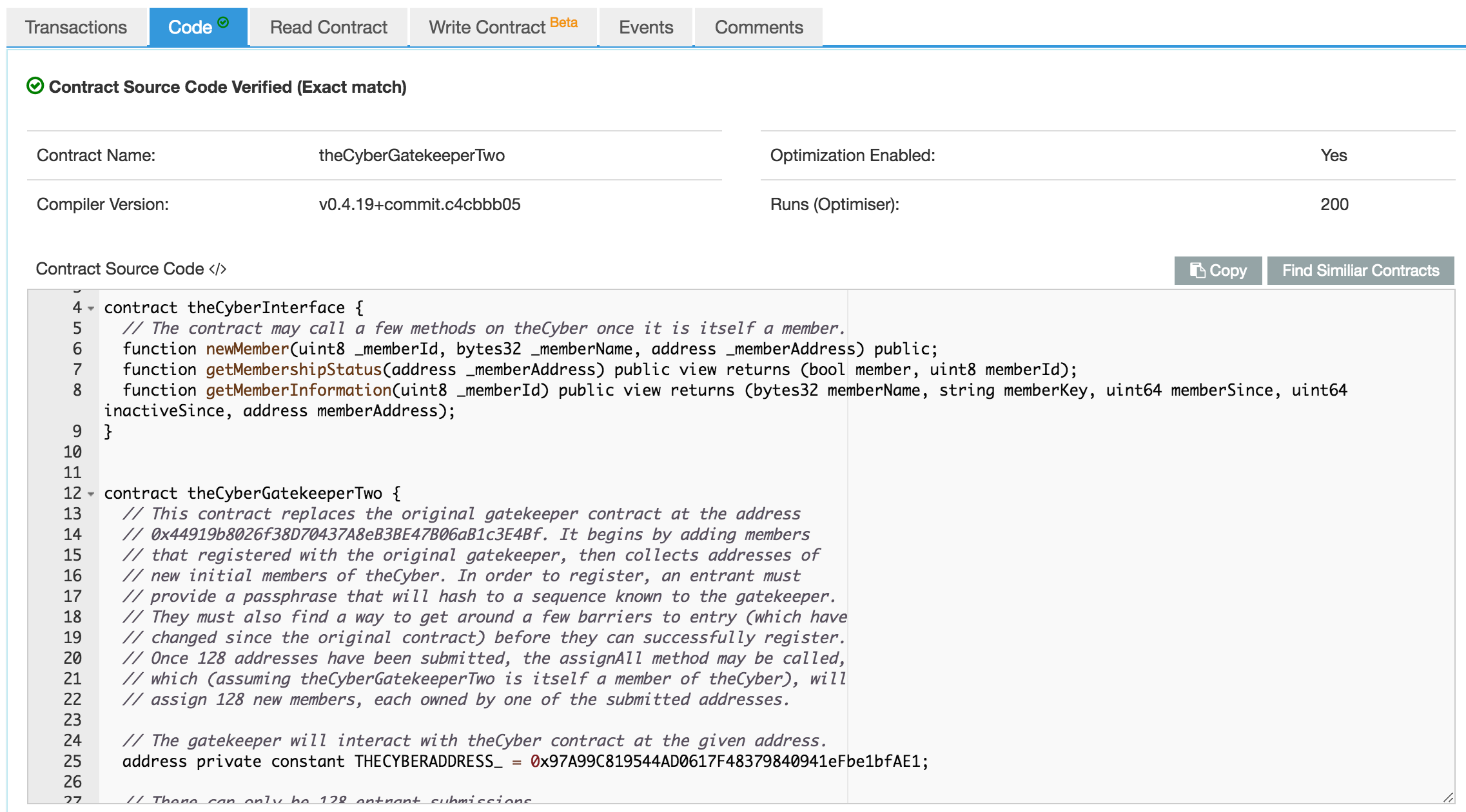
Task: Click the green verified checkmark on Code tab
Action: pos(223,23)
